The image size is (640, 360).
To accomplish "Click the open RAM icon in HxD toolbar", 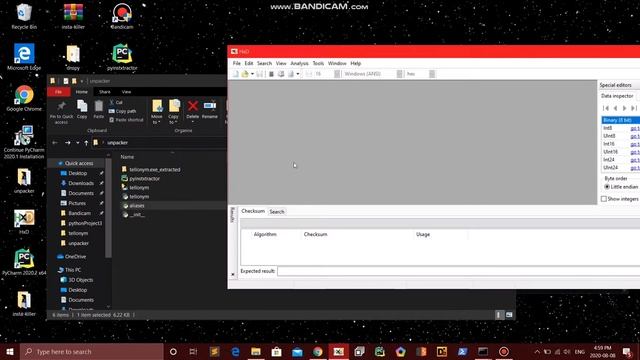I will click(x=271, y=74).
